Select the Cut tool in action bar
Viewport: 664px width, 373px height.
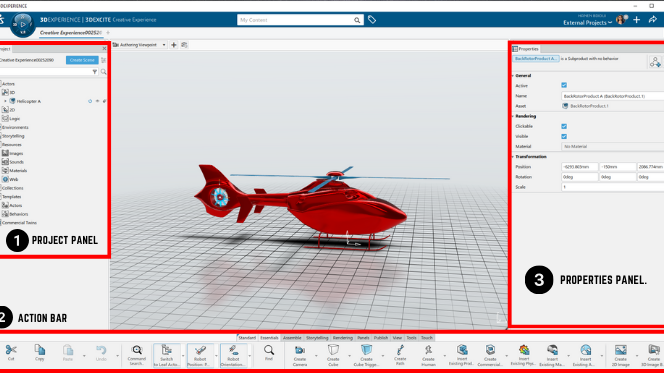11,353
